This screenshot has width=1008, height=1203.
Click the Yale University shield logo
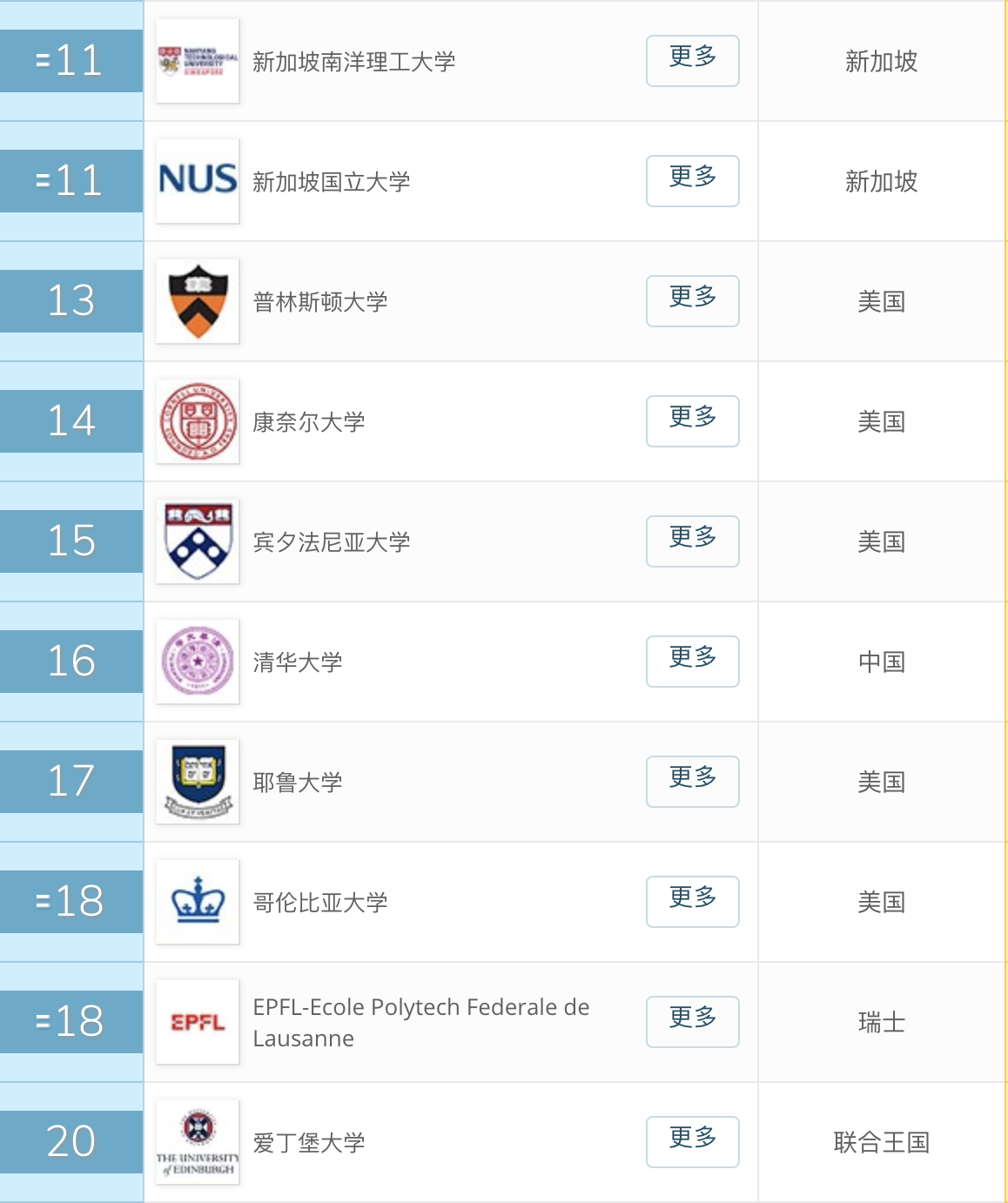(x=198, y=782)
